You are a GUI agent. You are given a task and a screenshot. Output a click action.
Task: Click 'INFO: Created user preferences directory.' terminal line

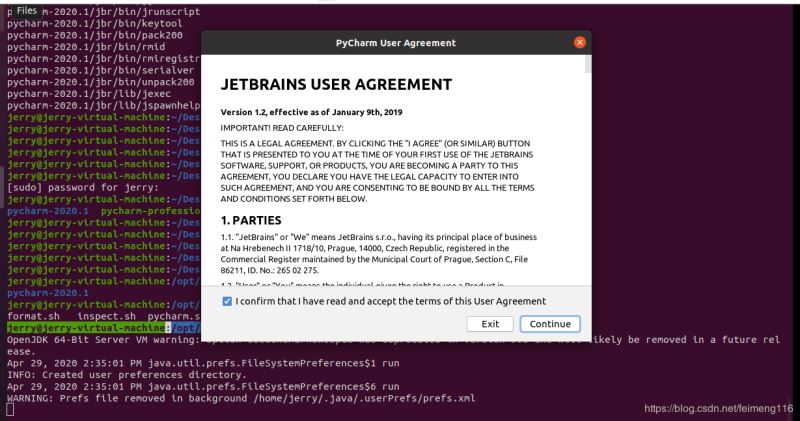pos(127,375)
